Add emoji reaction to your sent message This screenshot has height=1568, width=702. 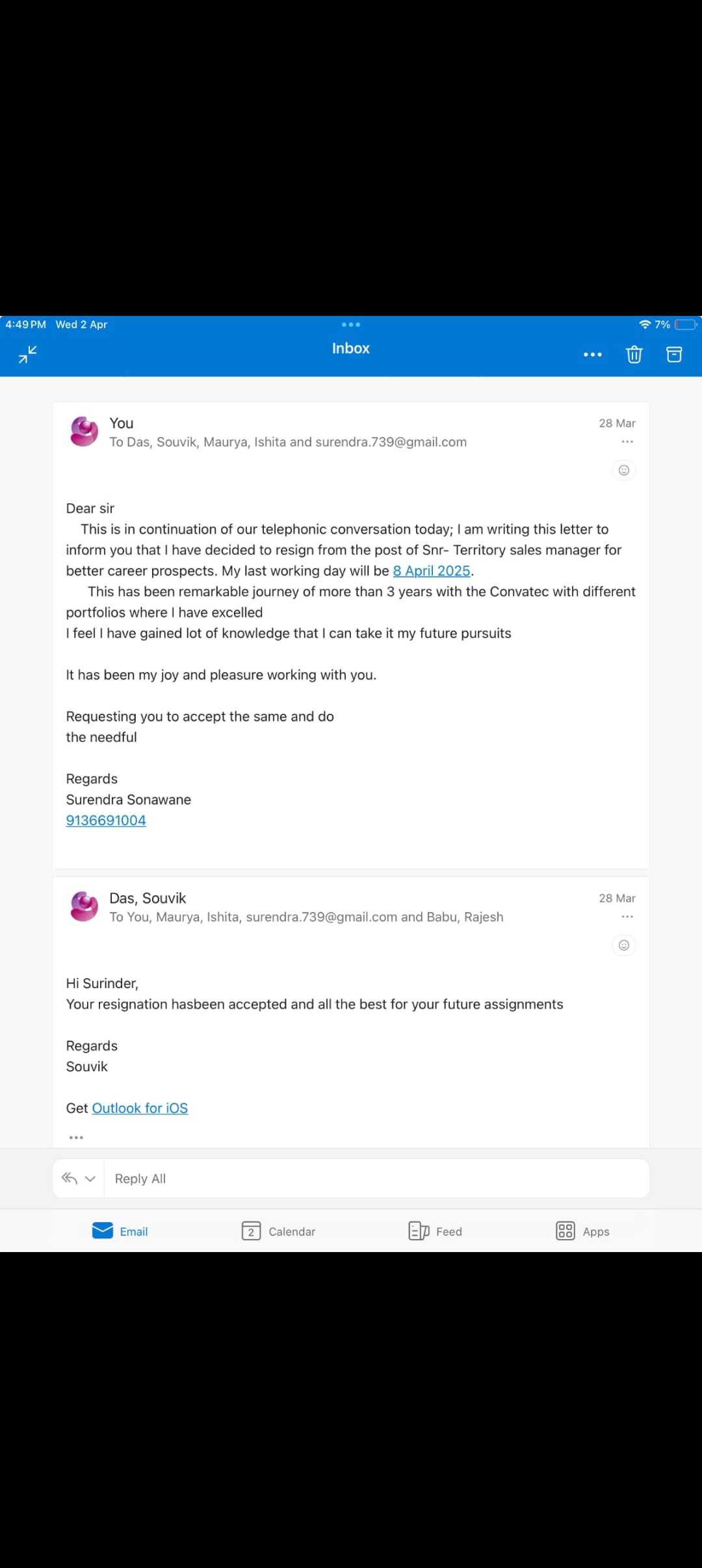pos(623,470)
